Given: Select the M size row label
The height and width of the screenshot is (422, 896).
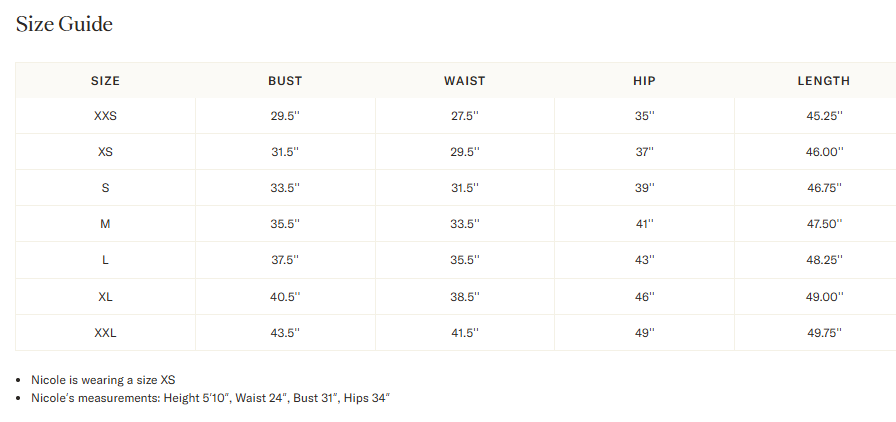Looking at the screenshot, I should [105, 224].
